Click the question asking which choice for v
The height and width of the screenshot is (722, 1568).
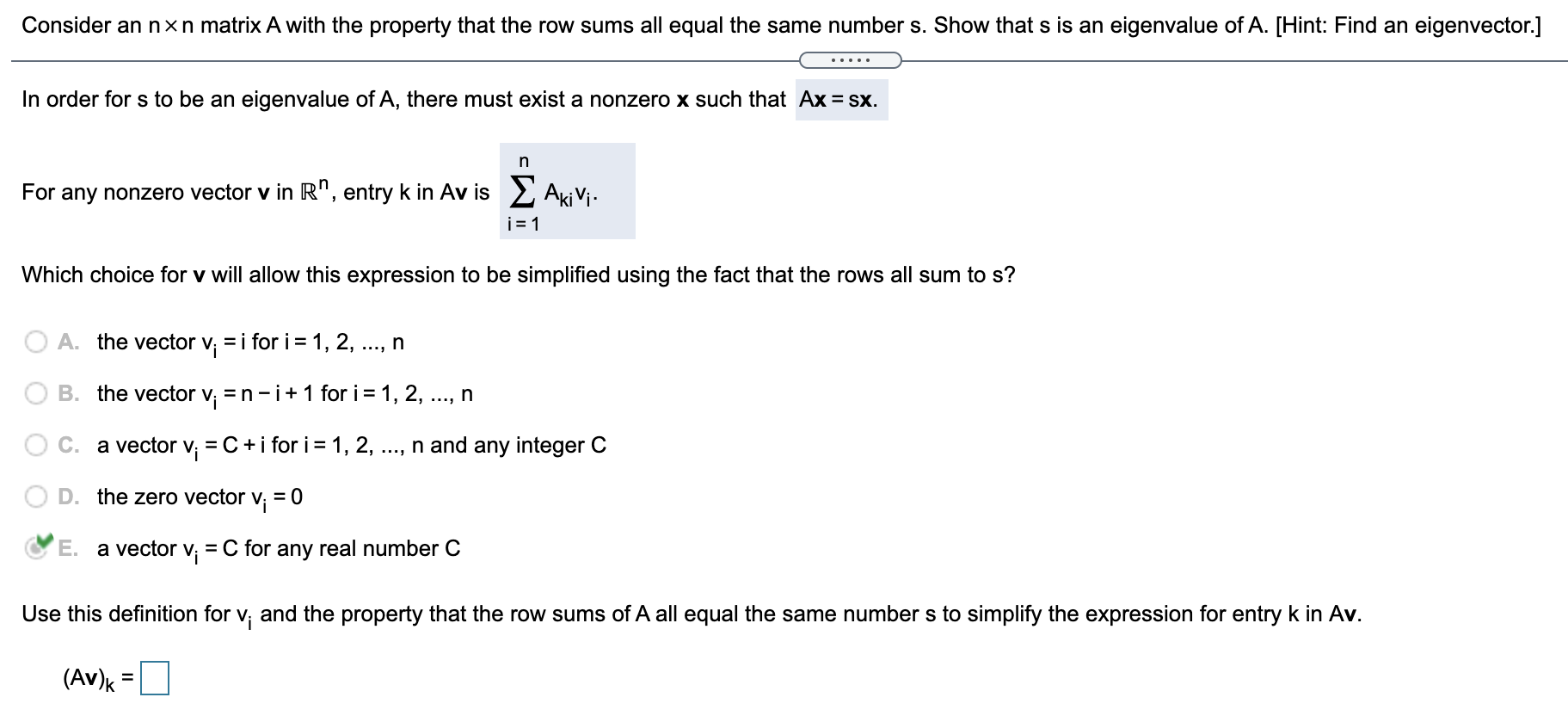[x=518, y=275]
